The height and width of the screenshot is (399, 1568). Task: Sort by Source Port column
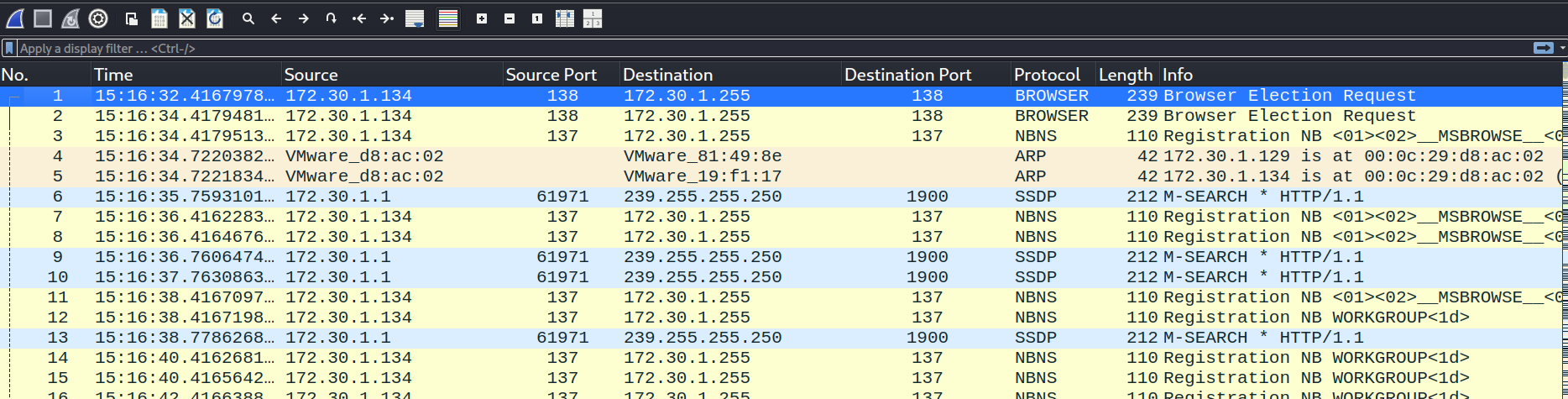[x=562, y=75]
